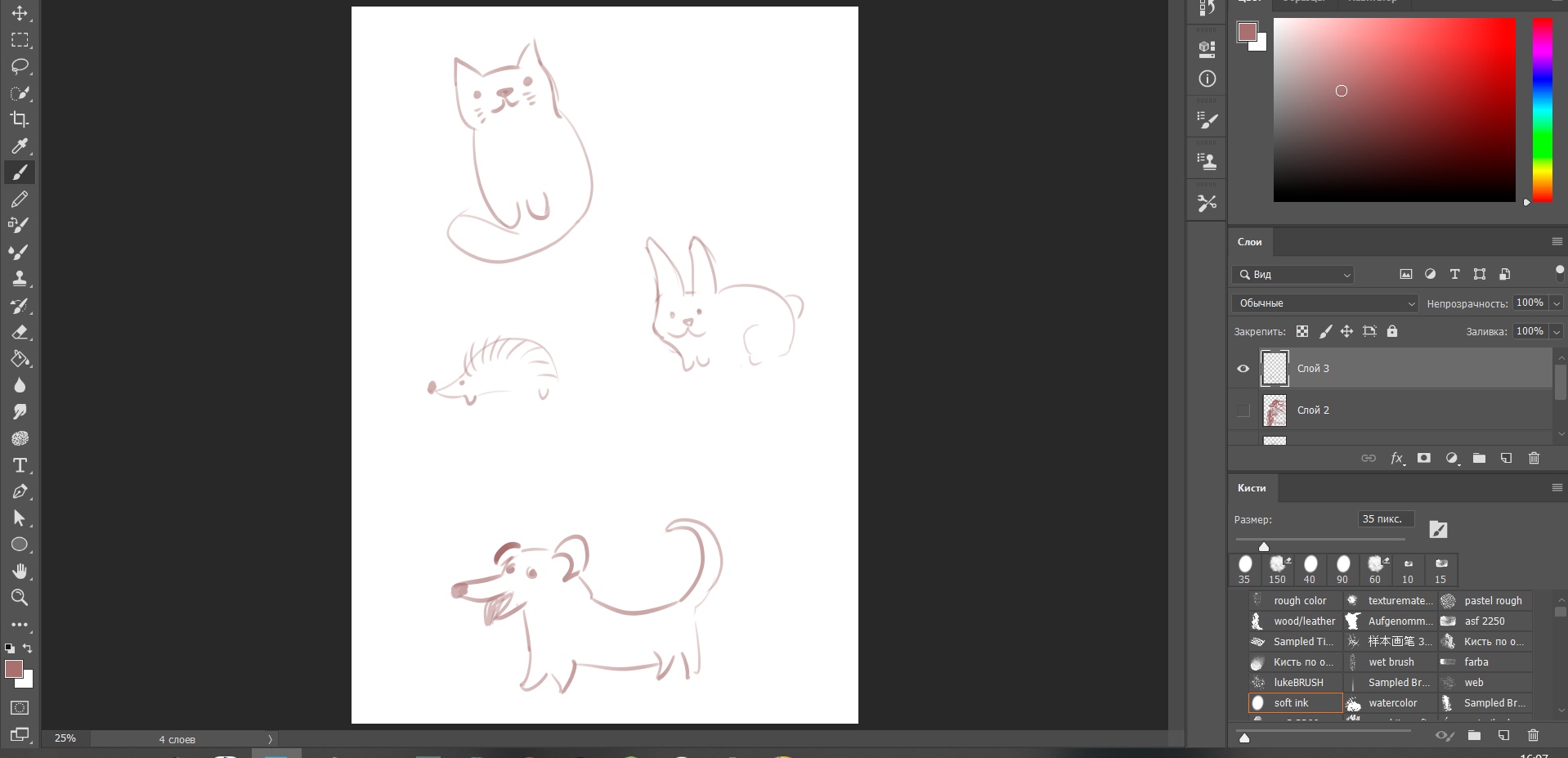The height and width of the screenshot is (758, 1568).
Task: Choose the pastel rough brush
Action: pyautogui.click(x=1485, y=601)
